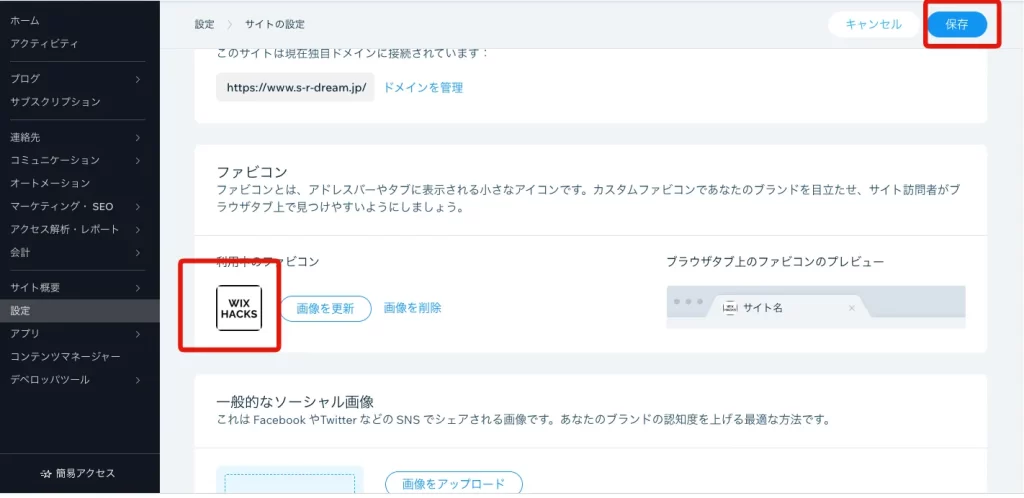The image size is (1024, 498).
Task: Close the サイト名 preview tab x
Action: click(x=851, y=308)
